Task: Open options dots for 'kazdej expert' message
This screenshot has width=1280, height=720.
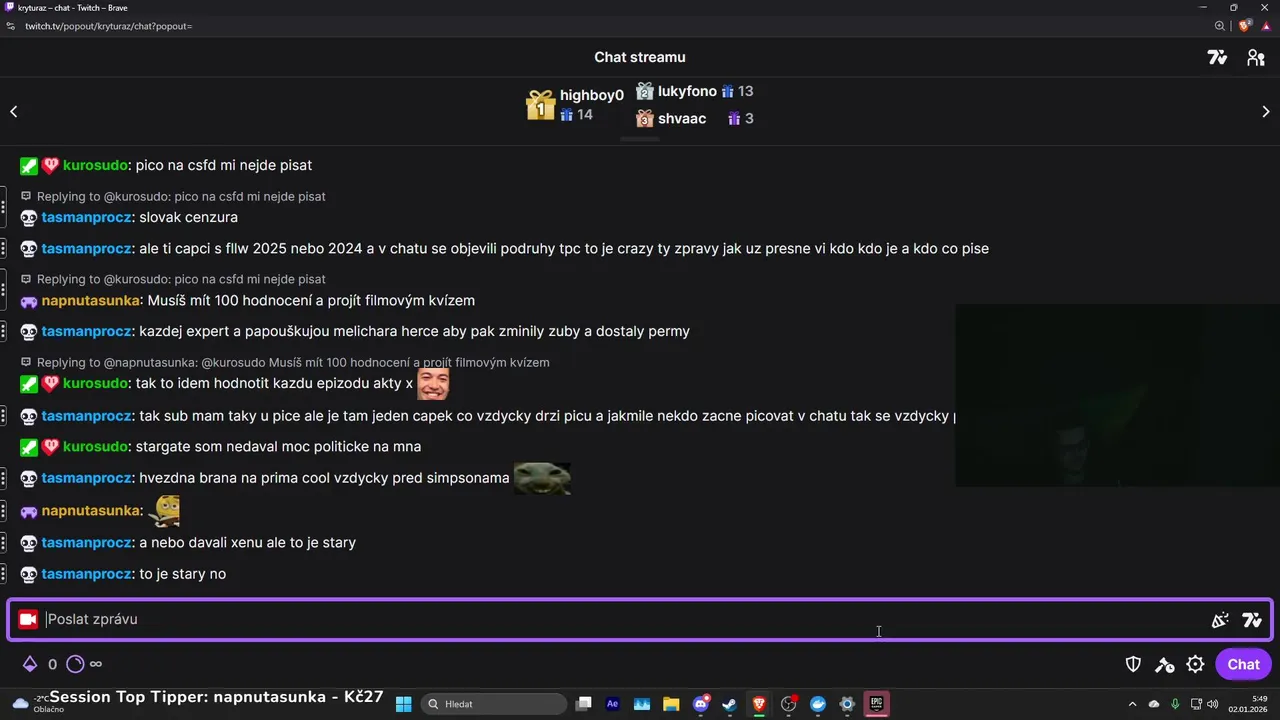Action: point(4,332)
